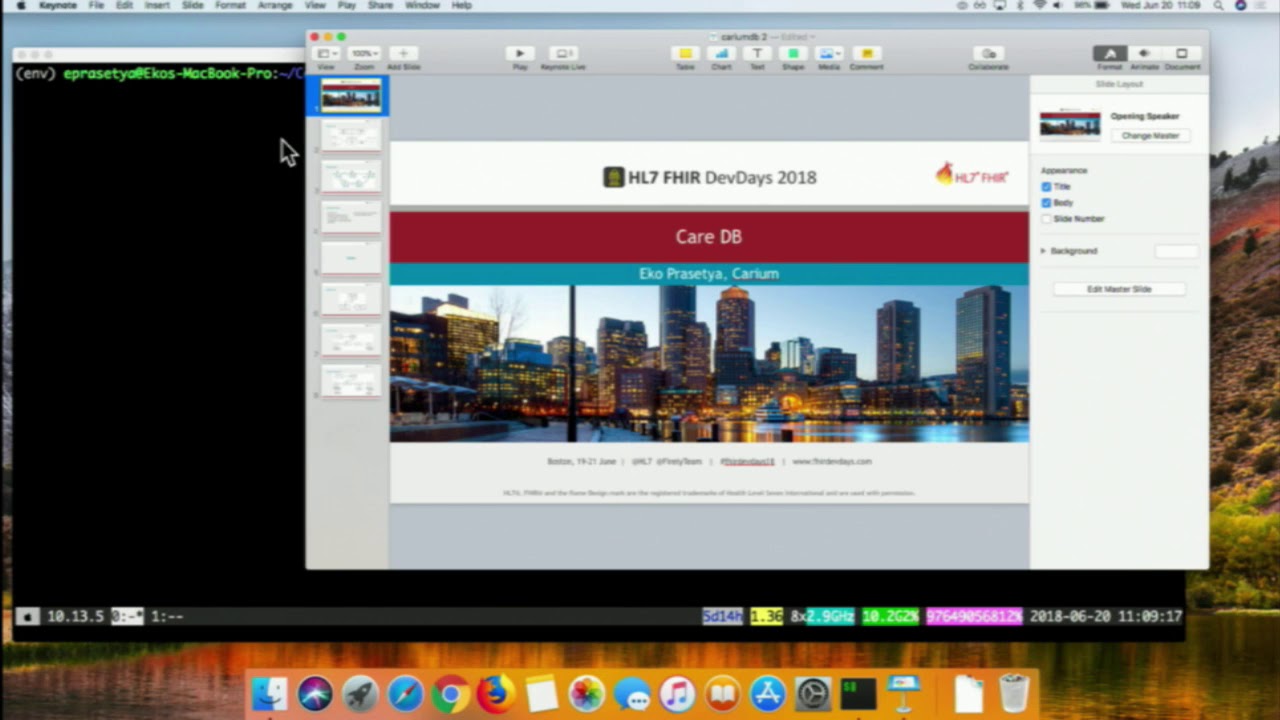Click the Change Master button
Viewport: 1280px width, 720px height.
pyautogui.click(x=1150, y=136)
